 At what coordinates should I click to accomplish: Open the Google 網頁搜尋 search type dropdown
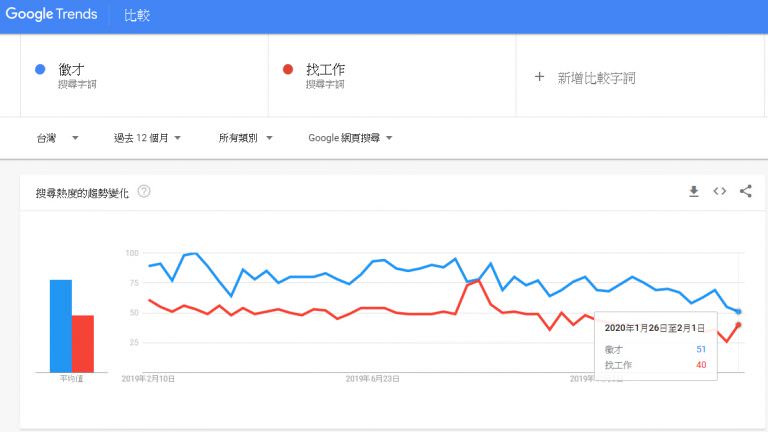tap(350, 138)
